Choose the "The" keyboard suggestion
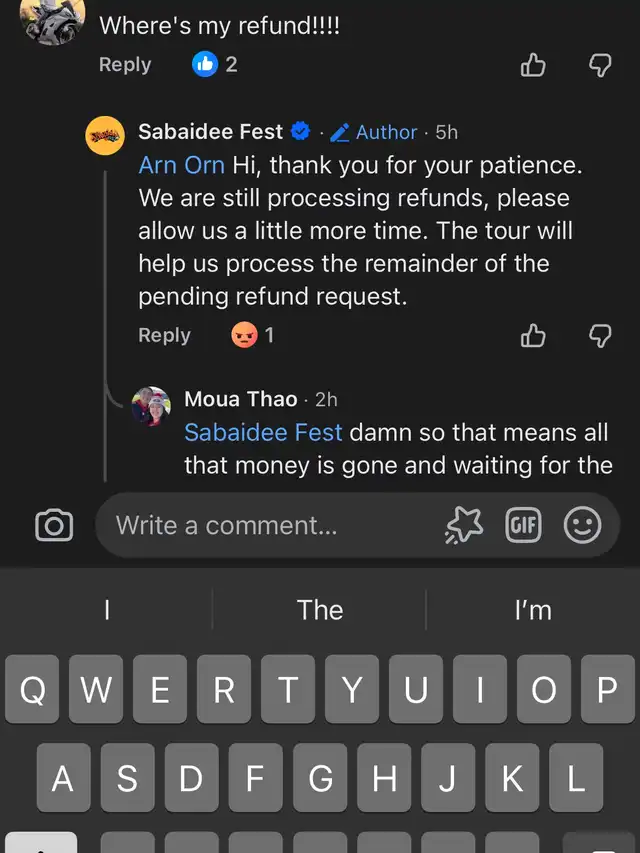 pos(320,610)
